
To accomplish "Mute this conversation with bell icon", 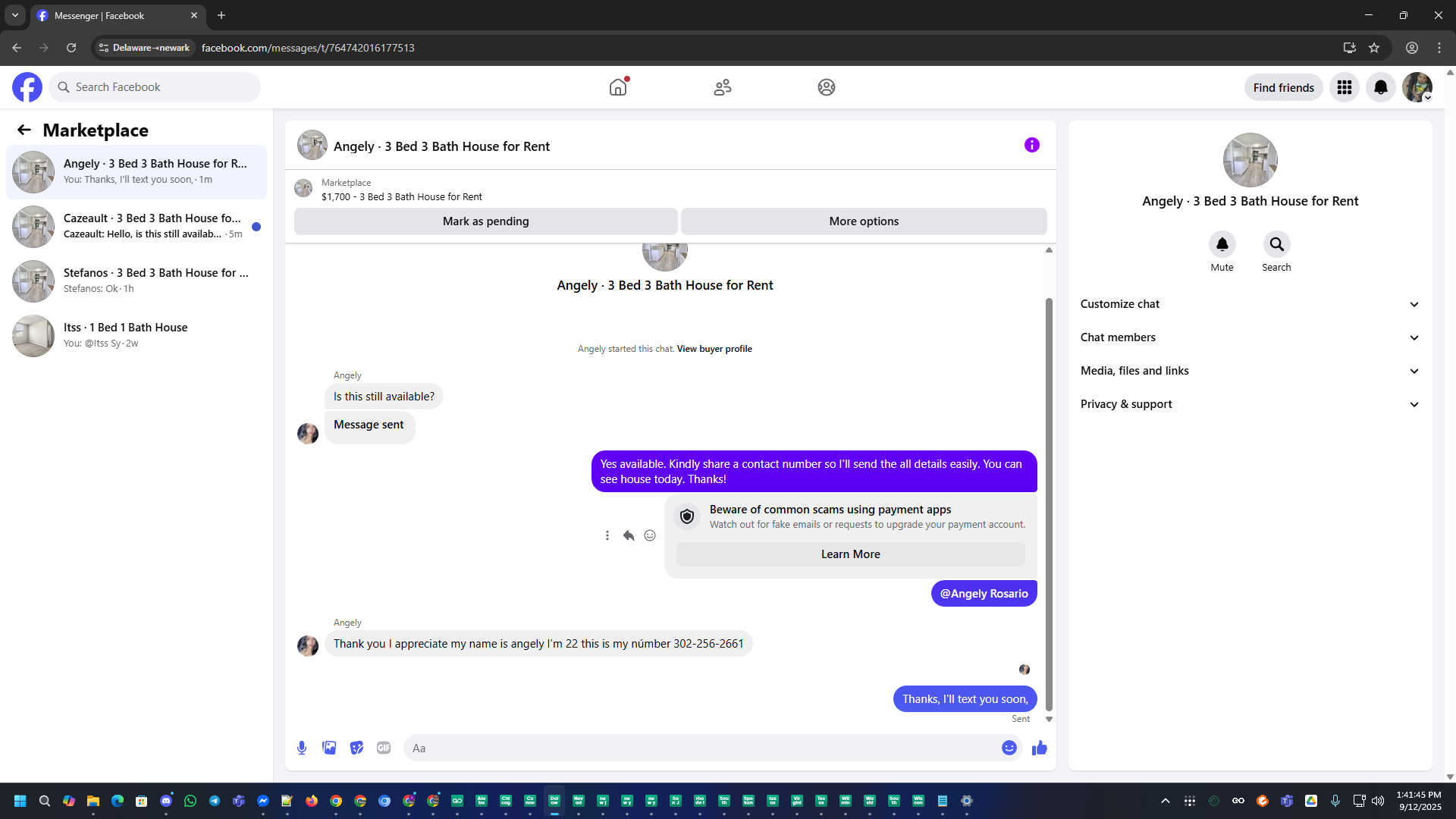I will [x=1222, y=244].
